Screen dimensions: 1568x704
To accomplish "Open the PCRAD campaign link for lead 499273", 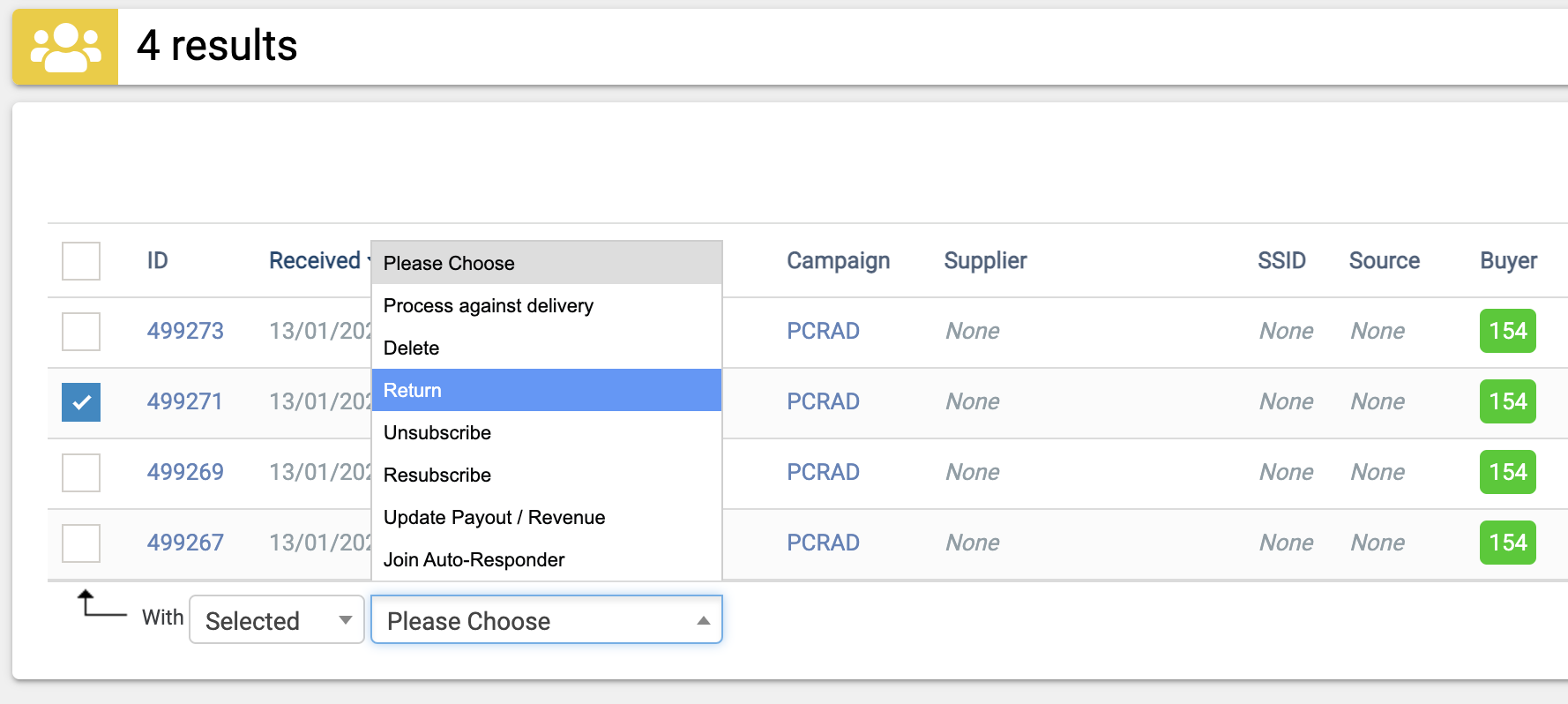I will coord(823,331).
